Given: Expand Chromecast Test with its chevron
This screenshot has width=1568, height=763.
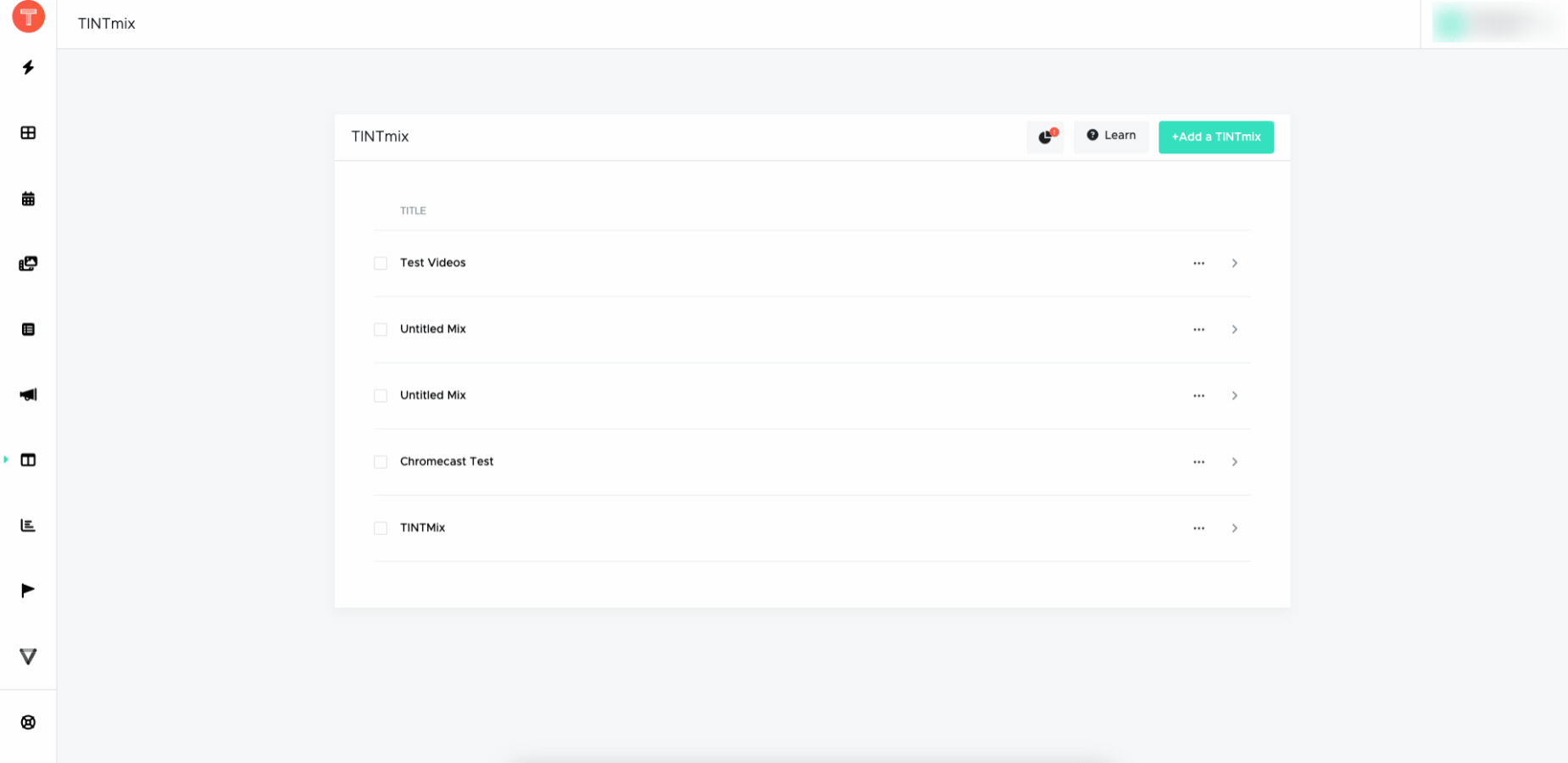Looking at the screenshot, I should 1234,461.
